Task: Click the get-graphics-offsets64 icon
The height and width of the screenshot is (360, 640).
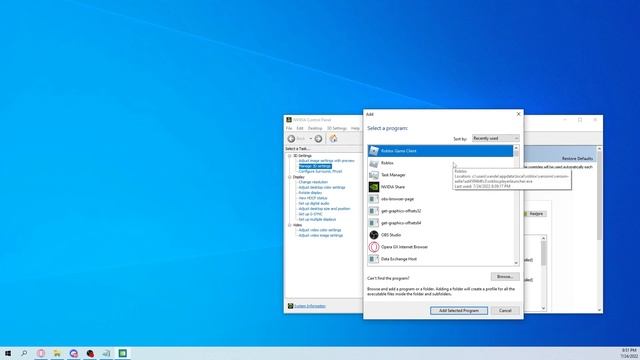Action: tap(373, 223)
